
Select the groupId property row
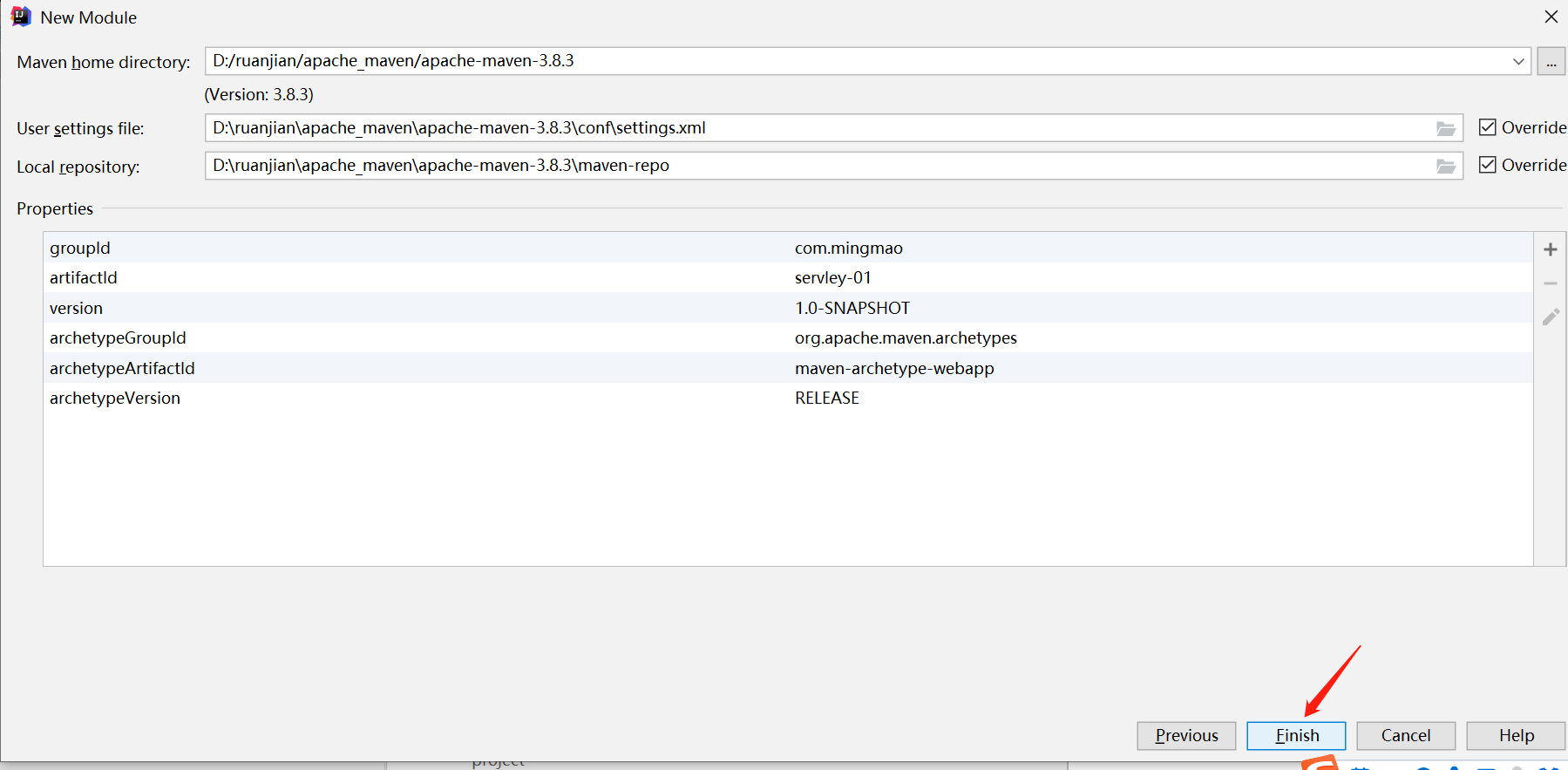pyautogui.click(x=788, y=248)
